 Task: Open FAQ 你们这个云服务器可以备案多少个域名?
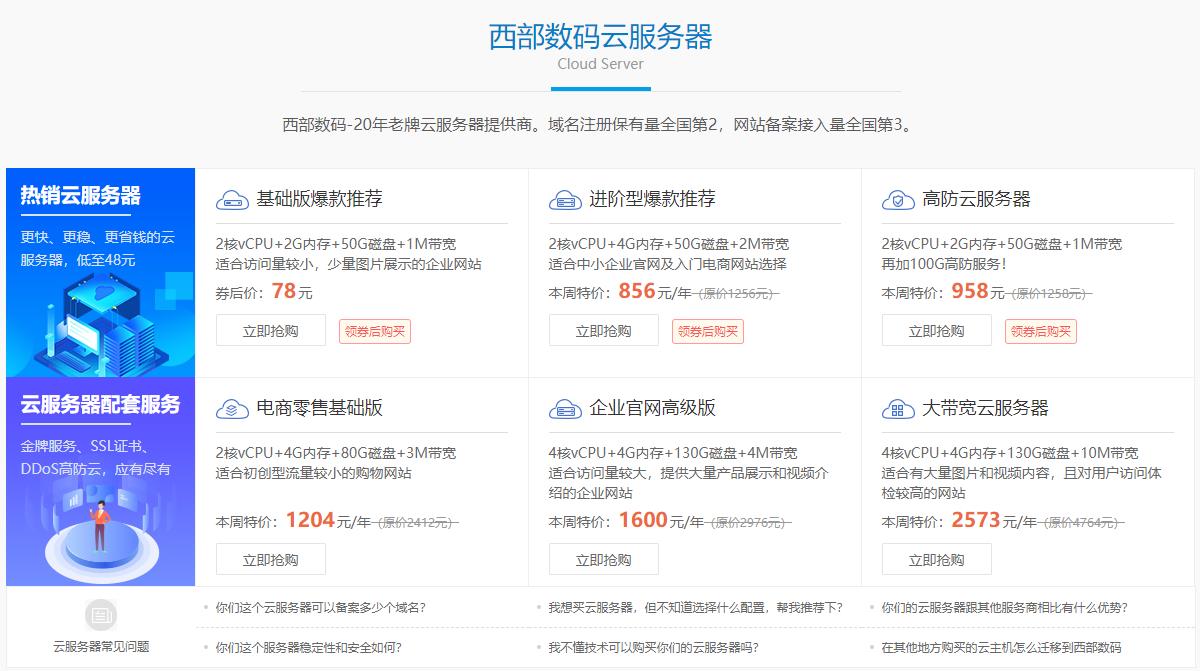pos(321,607)
